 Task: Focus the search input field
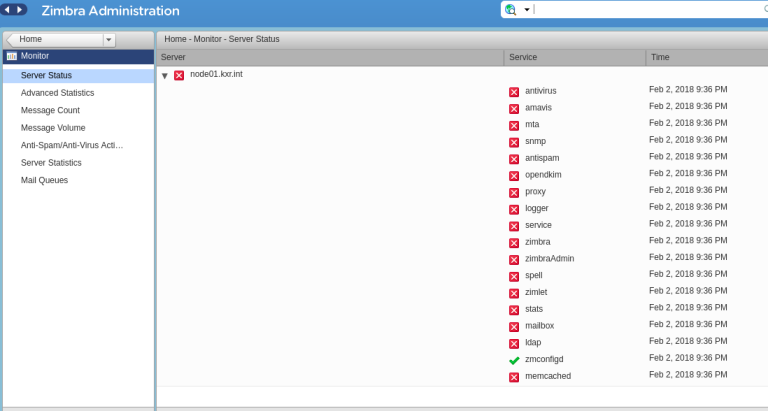[647, 10]
